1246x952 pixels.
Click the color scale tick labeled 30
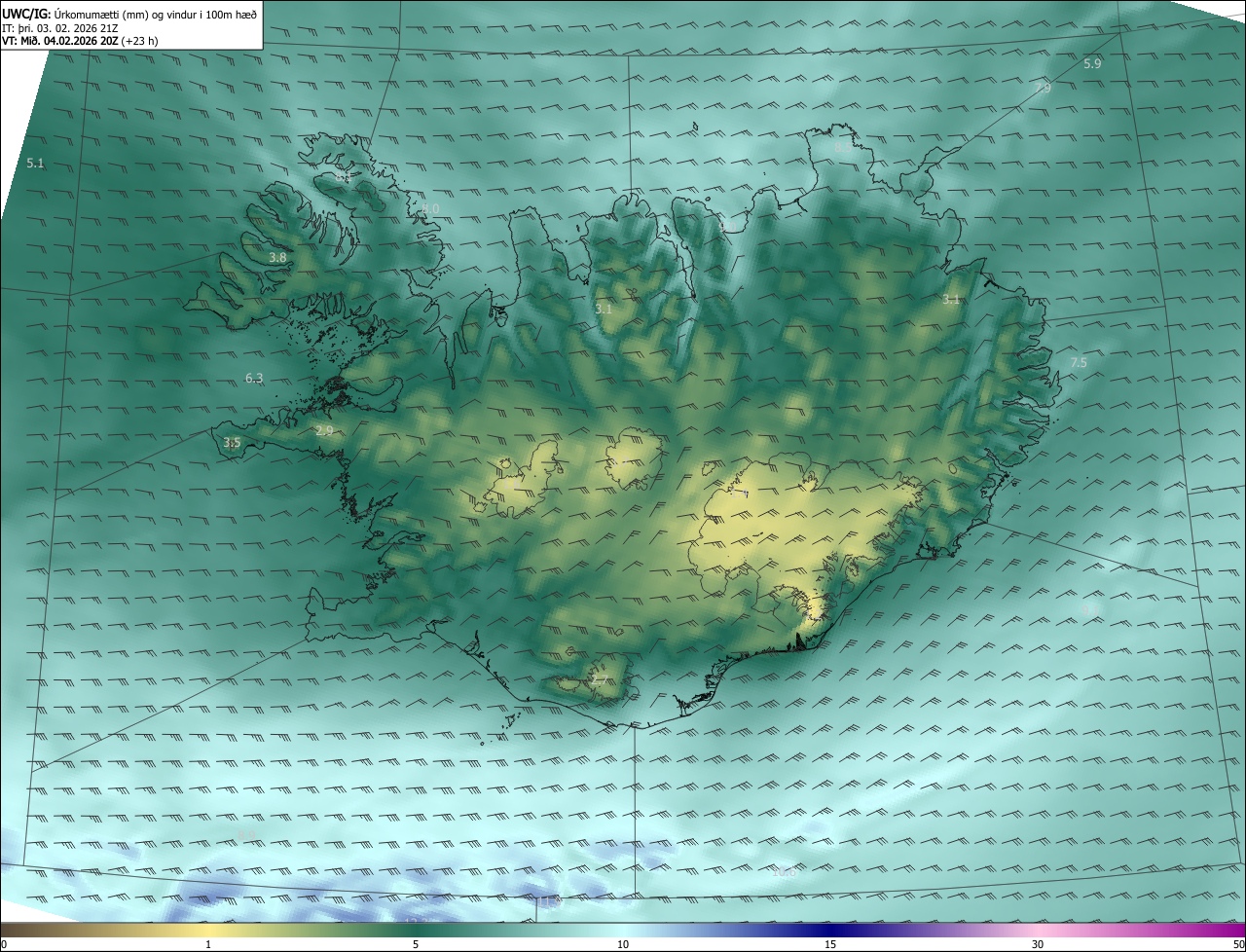point(1038,944)
